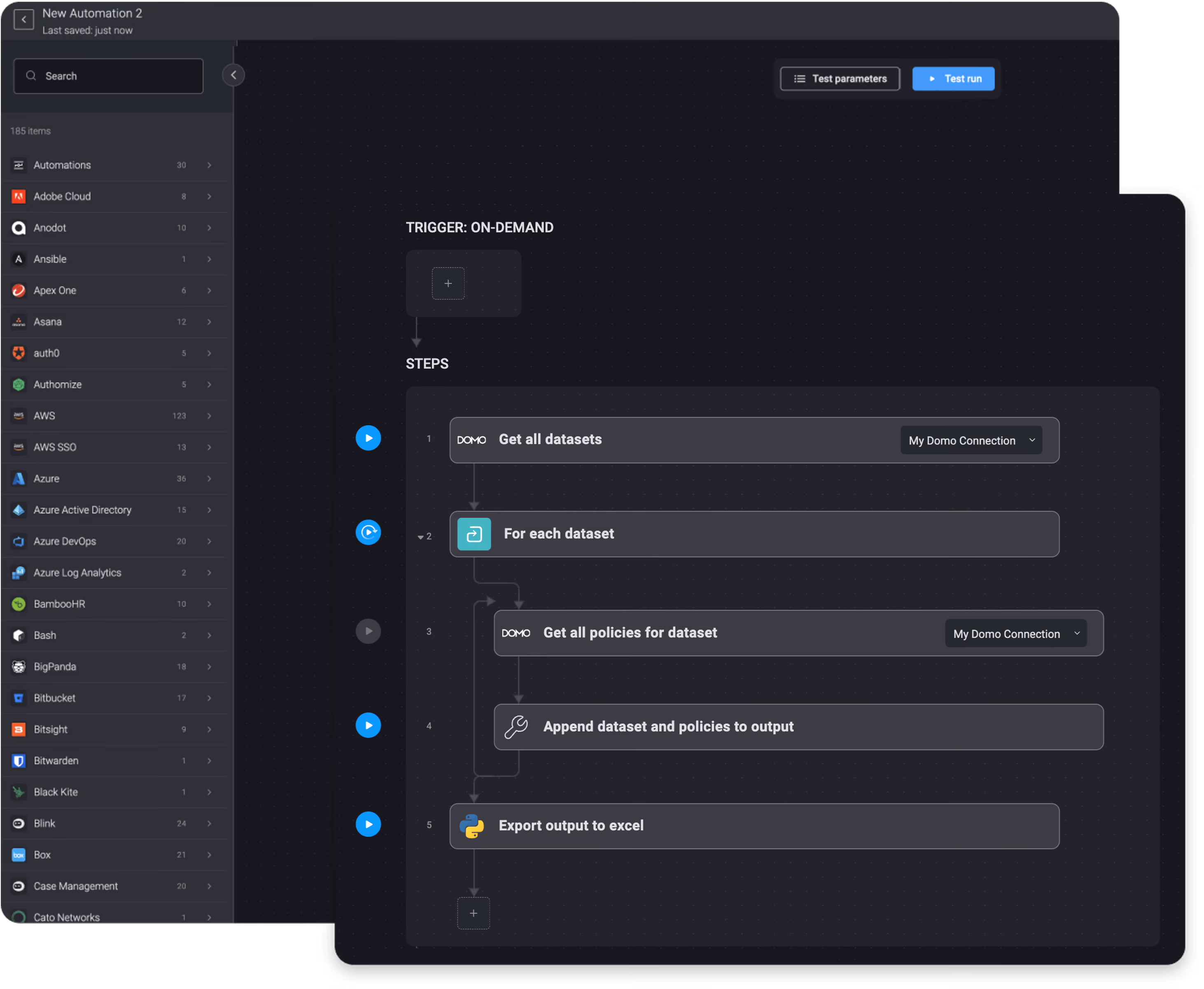Open connection dropdown on Get all policies step
The width and height of the screenshot is (1204, 989).
point(1016,634)
